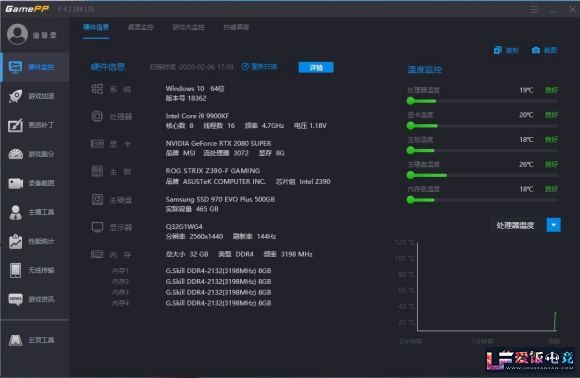Select the Q32G1WG4 monitor name
The width and height of the screenshot is (580, 378).
click(184, 226)
